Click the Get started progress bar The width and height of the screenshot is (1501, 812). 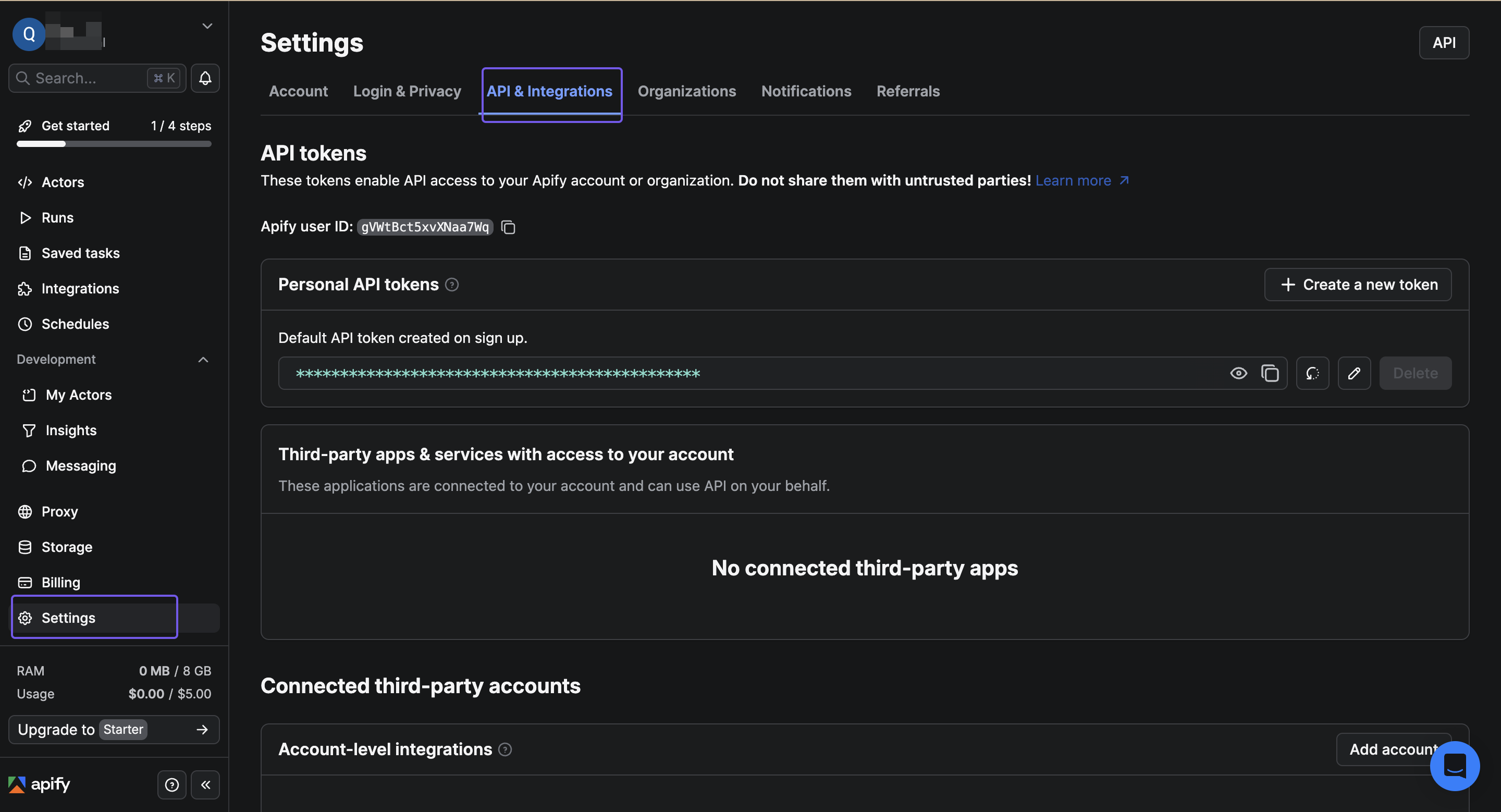coord(114,144)
